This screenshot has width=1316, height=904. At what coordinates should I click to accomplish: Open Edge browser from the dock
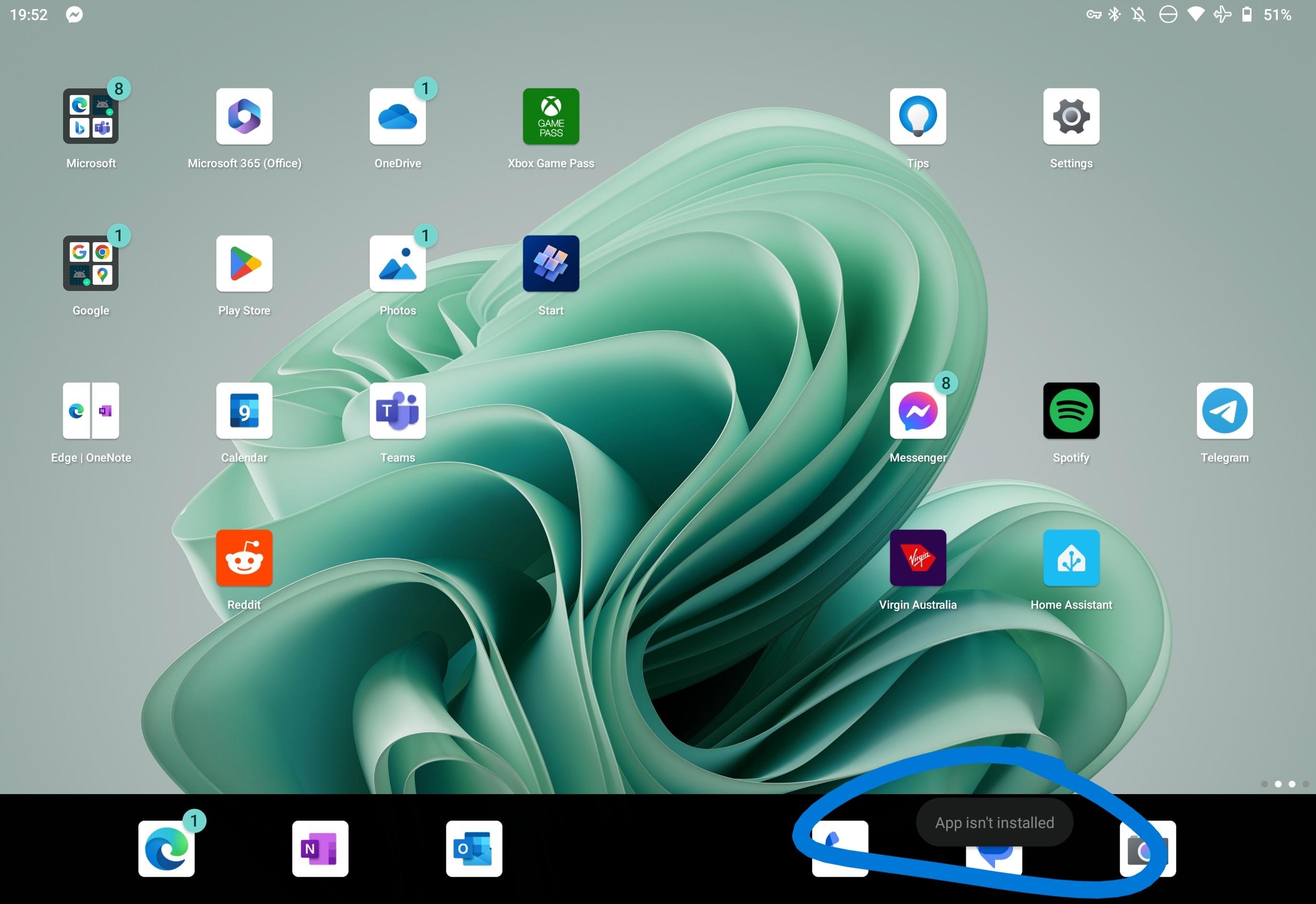(x=167, y=849)
